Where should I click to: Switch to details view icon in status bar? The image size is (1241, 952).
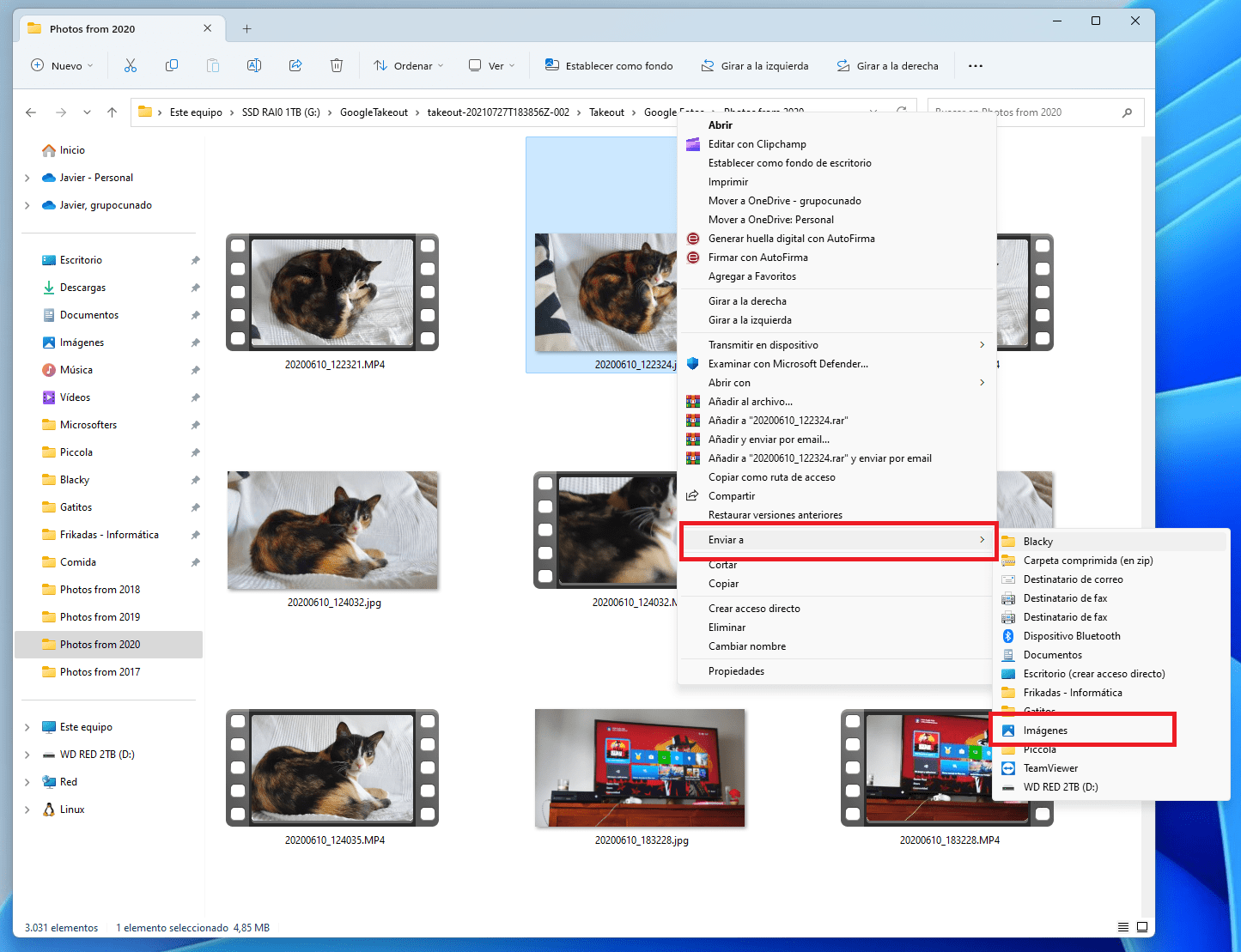[1123, 927]
